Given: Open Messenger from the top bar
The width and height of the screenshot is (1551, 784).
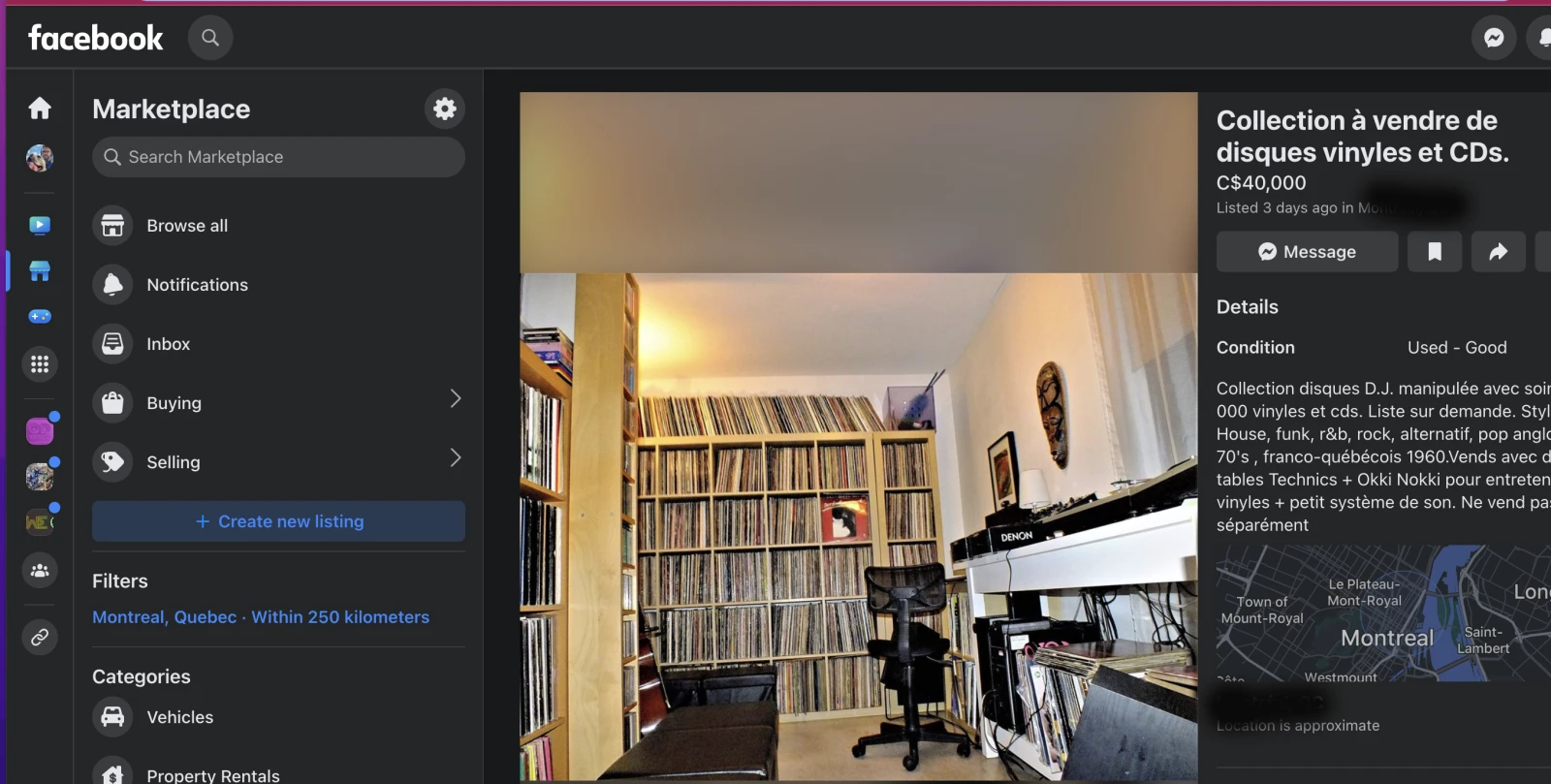Looking at the screenshot, I should pyautogui.click(x=1494, y=38).
